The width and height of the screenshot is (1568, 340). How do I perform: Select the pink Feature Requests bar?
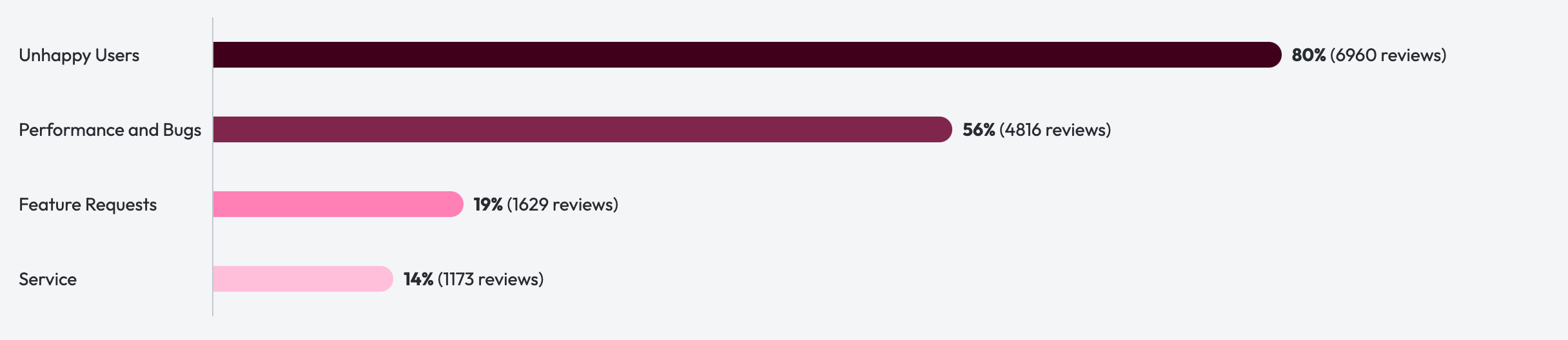pyautogui.click(x=338, y=204)
